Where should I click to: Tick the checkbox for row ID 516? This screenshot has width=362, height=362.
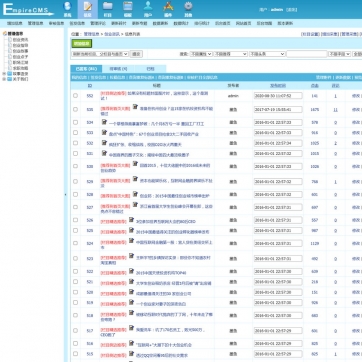[75, 343]
